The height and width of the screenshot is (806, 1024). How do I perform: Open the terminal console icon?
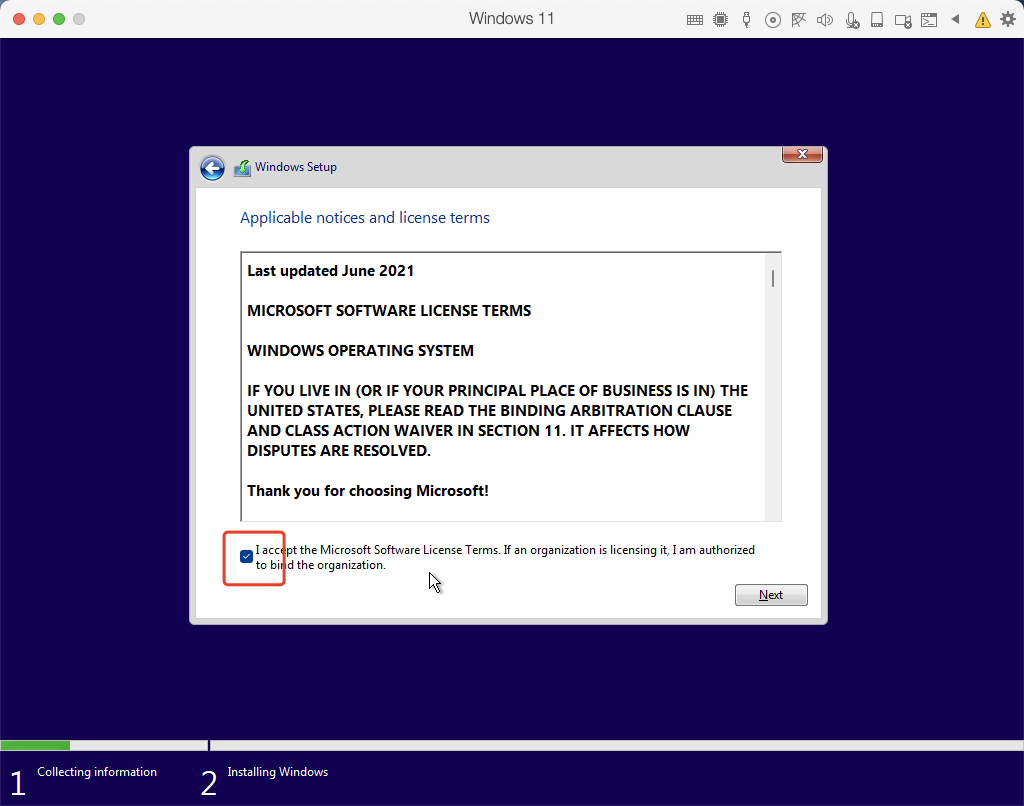(929, 20)
